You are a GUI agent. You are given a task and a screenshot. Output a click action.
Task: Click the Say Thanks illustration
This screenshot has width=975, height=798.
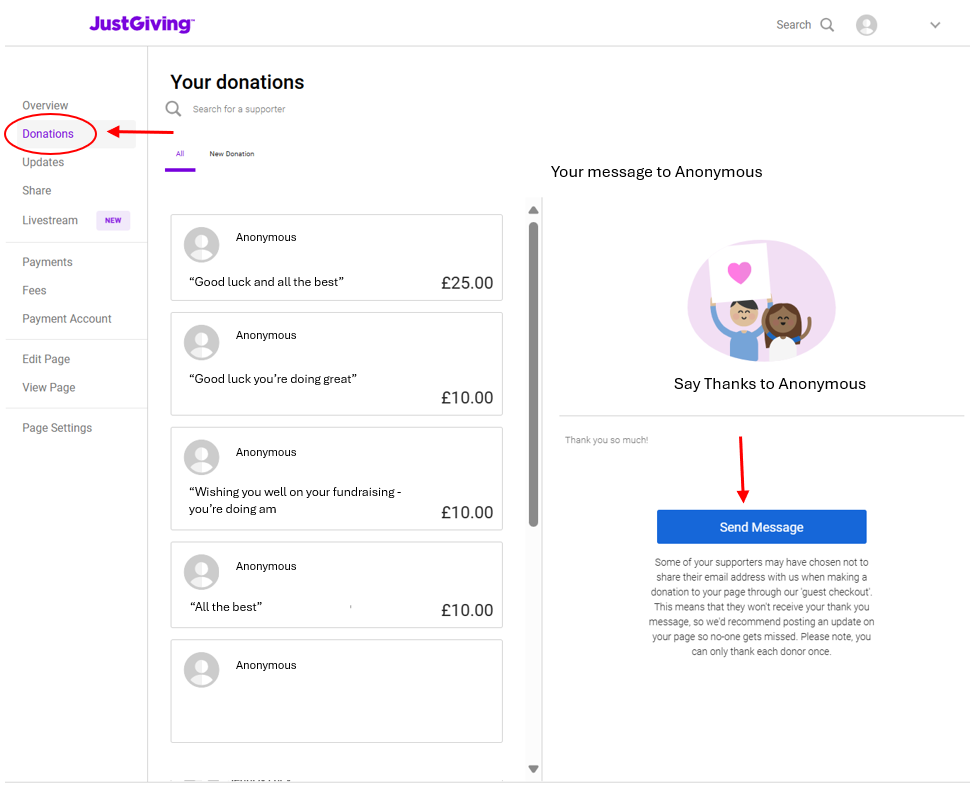(762, 300)
